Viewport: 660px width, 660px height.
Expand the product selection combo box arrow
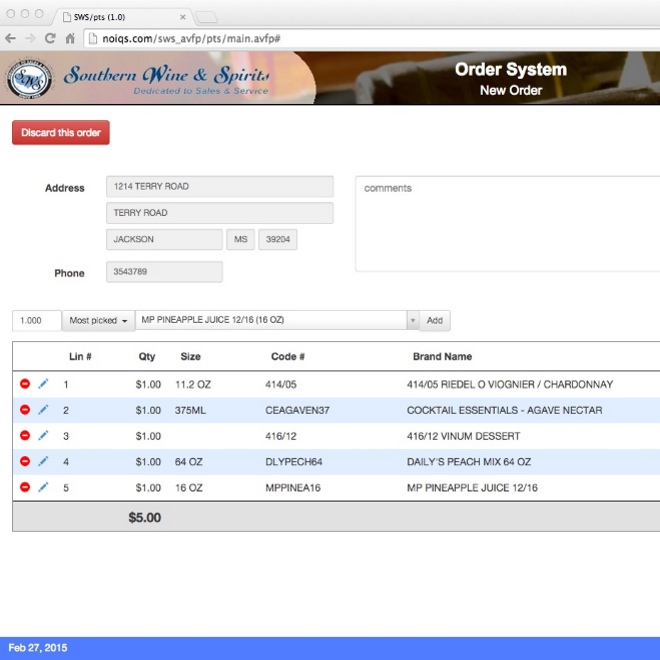click(412, 321)
